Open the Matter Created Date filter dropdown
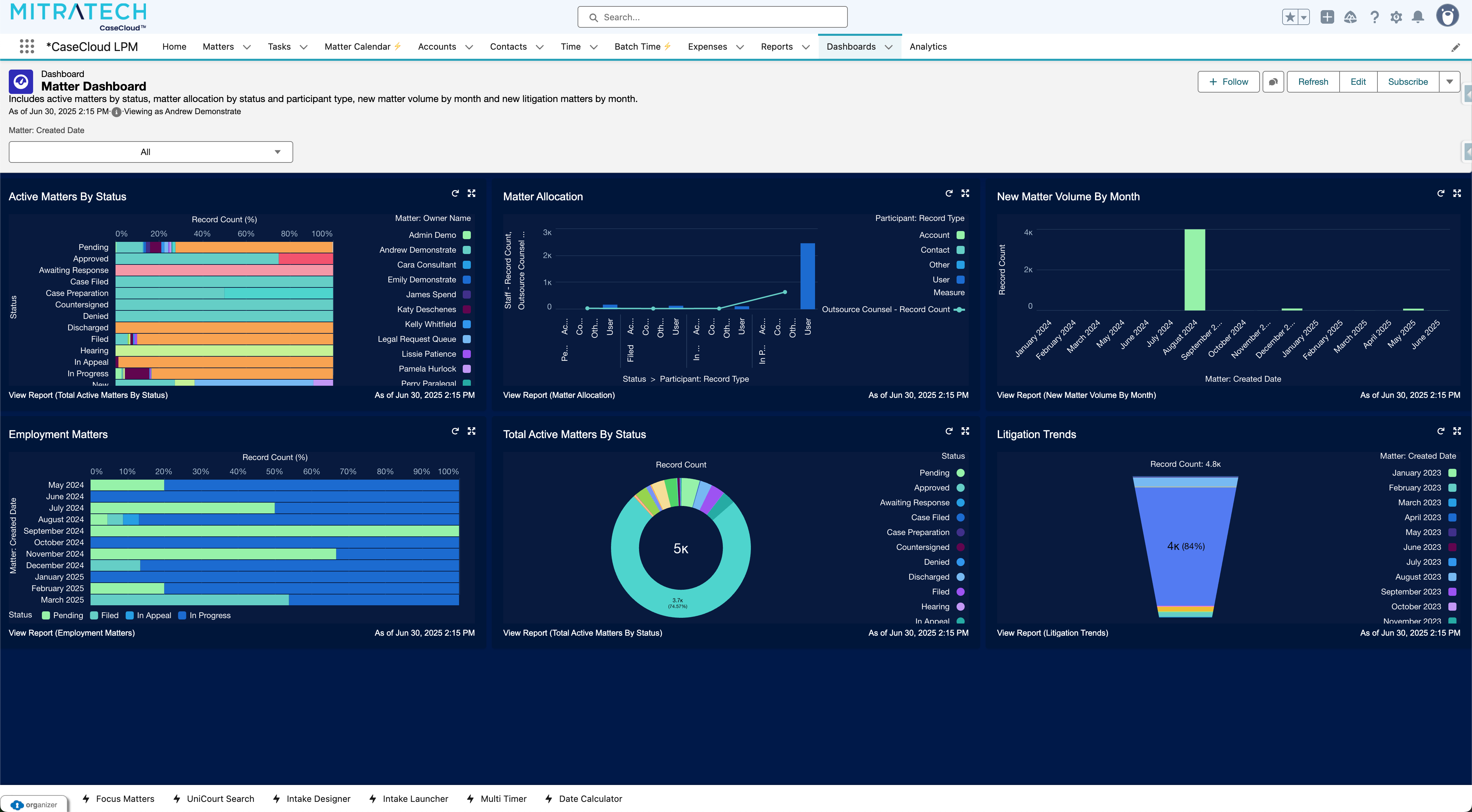 pos(151,152)
